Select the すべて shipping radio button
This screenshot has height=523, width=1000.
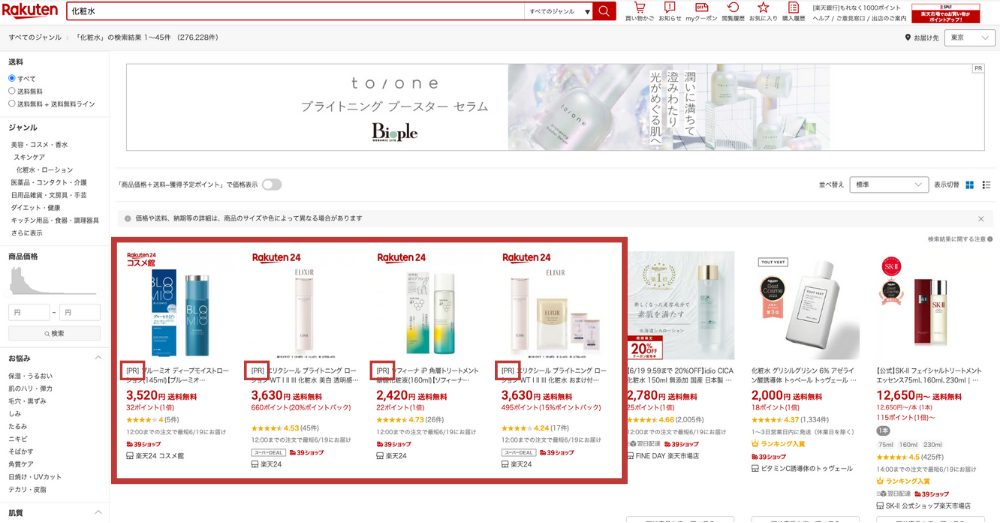11,78
